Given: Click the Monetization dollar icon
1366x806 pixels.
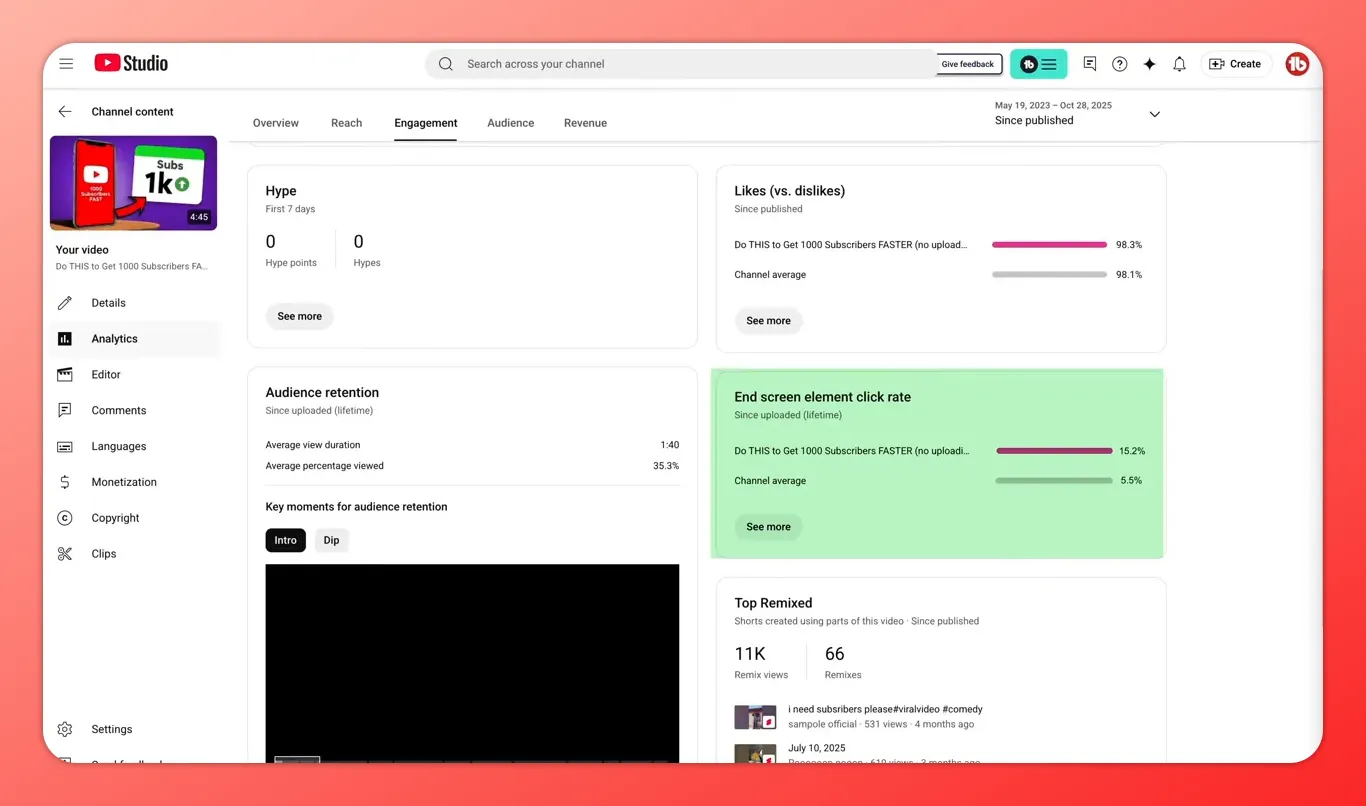Looking at the screenshot, I should tap(65, 482).
